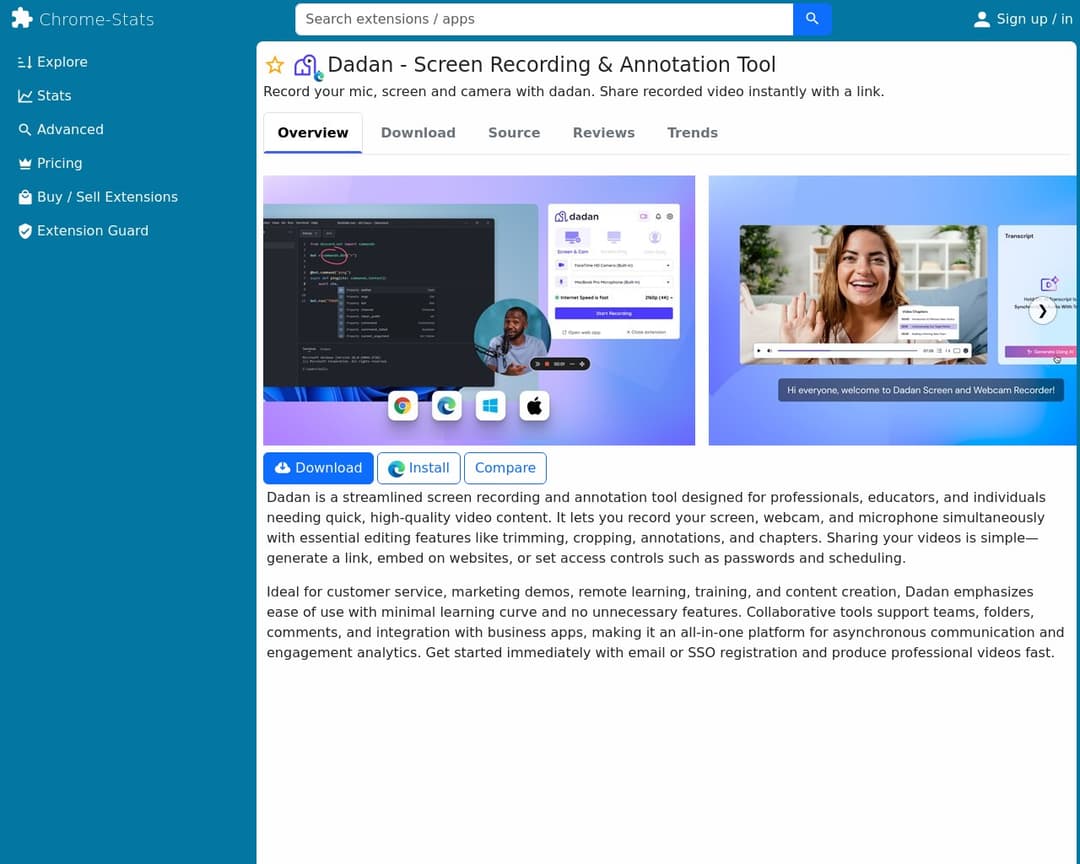Click the Chrome-Stats puzzle logo icon

21,19
